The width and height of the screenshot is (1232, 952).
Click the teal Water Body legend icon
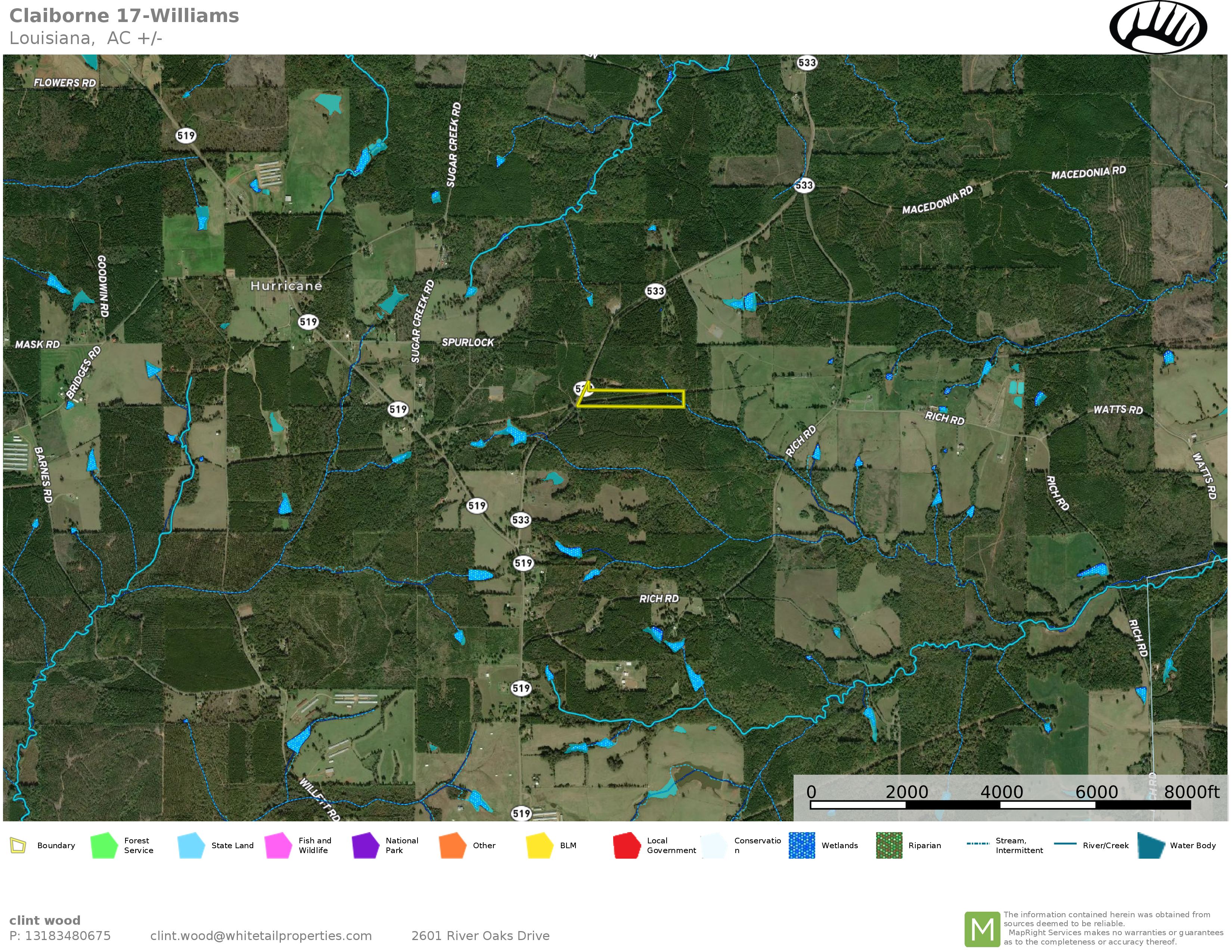(x=1151, y=845)
